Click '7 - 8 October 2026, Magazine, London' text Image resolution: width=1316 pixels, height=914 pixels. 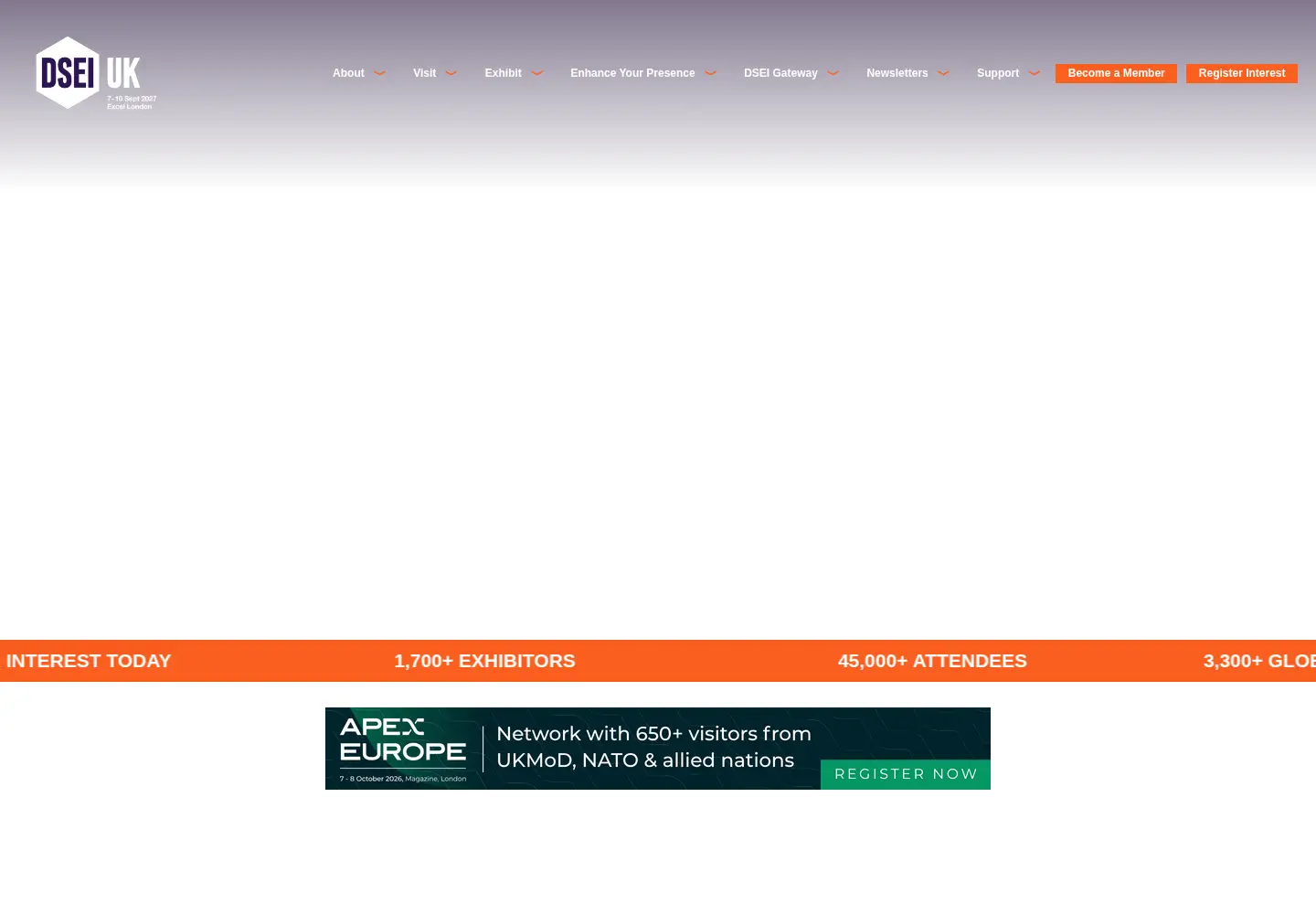[403, 779]
